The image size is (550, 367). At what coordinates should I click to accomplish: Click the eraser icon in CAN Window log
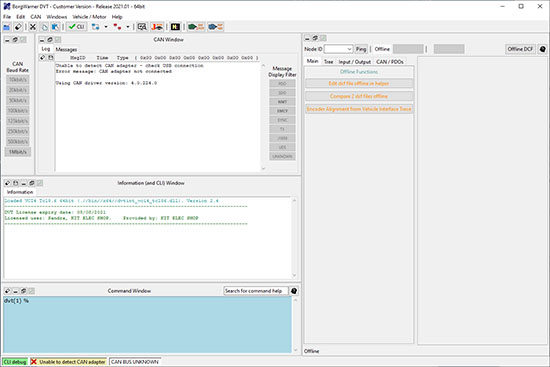coord(42,58)
